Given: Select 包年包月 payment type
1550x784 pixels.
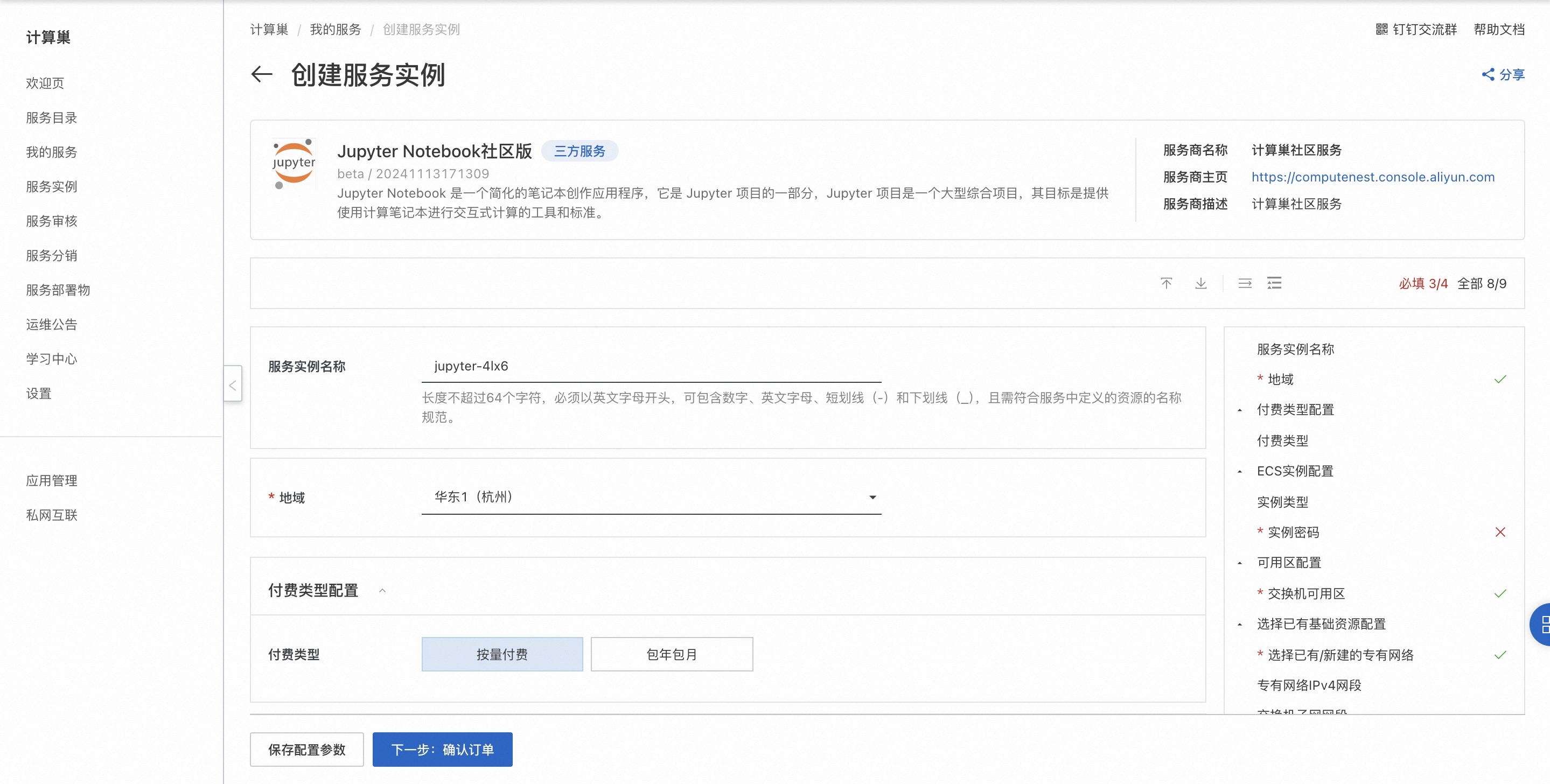Looking at the screenshot, I should point(672,655).
